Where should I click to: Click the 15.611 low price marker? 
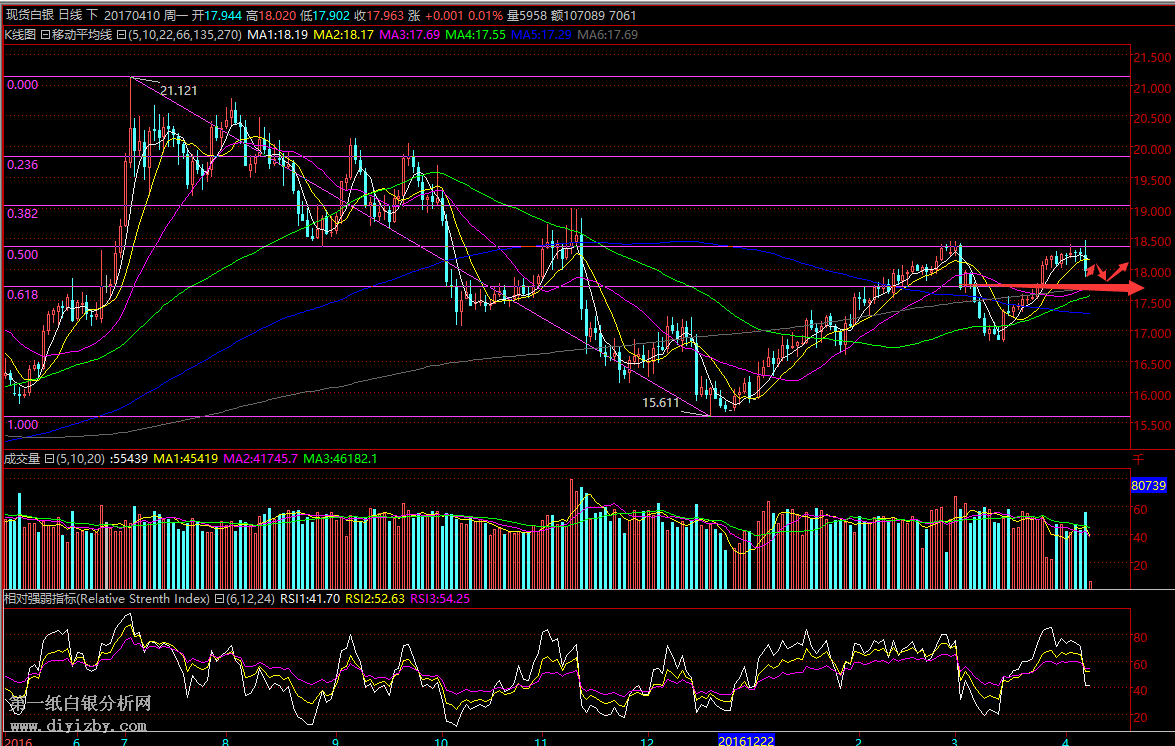coord(661,402)
